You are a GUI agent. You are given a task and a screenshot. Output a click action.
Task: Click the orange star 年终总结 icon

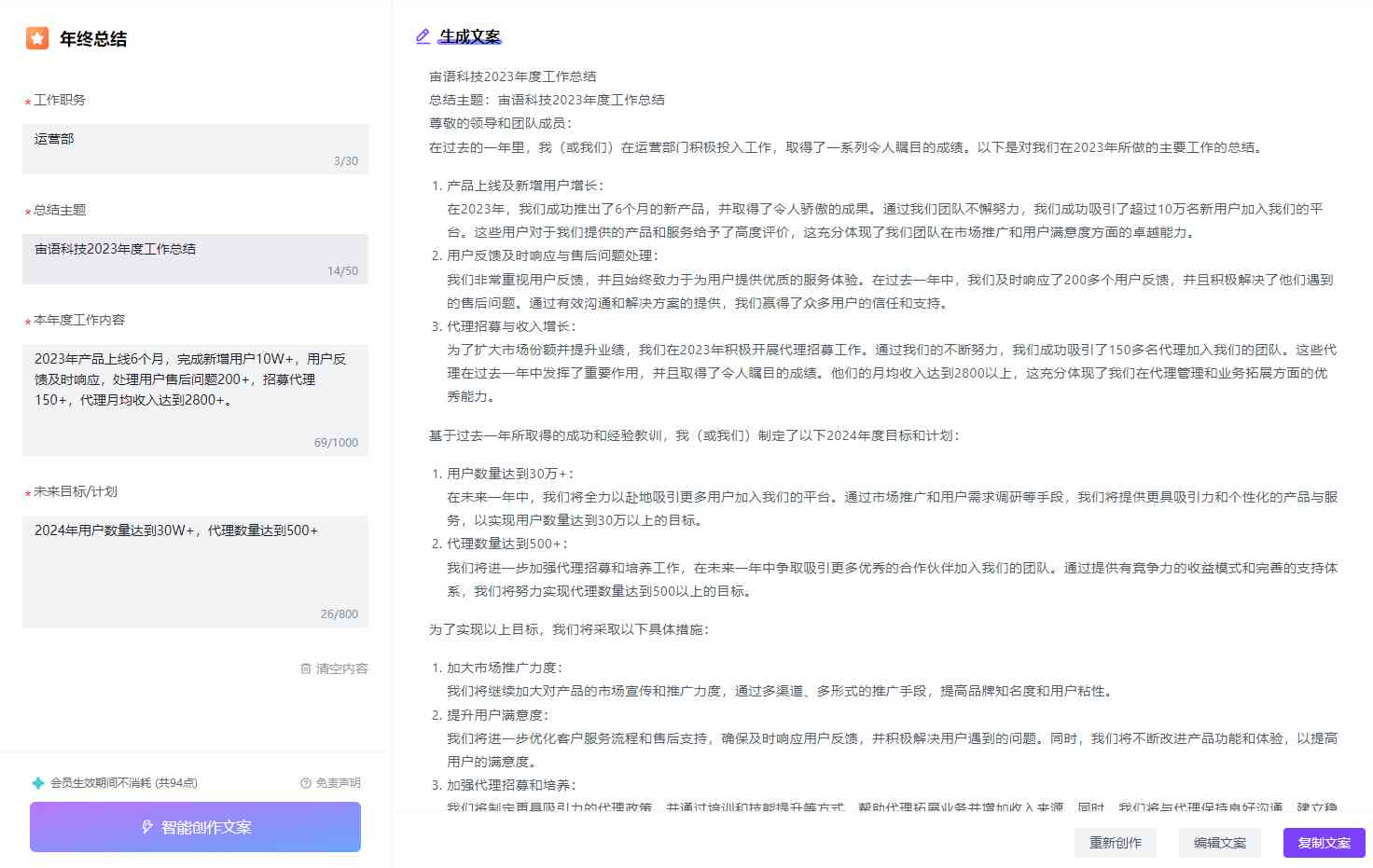(x=37, y=38)
